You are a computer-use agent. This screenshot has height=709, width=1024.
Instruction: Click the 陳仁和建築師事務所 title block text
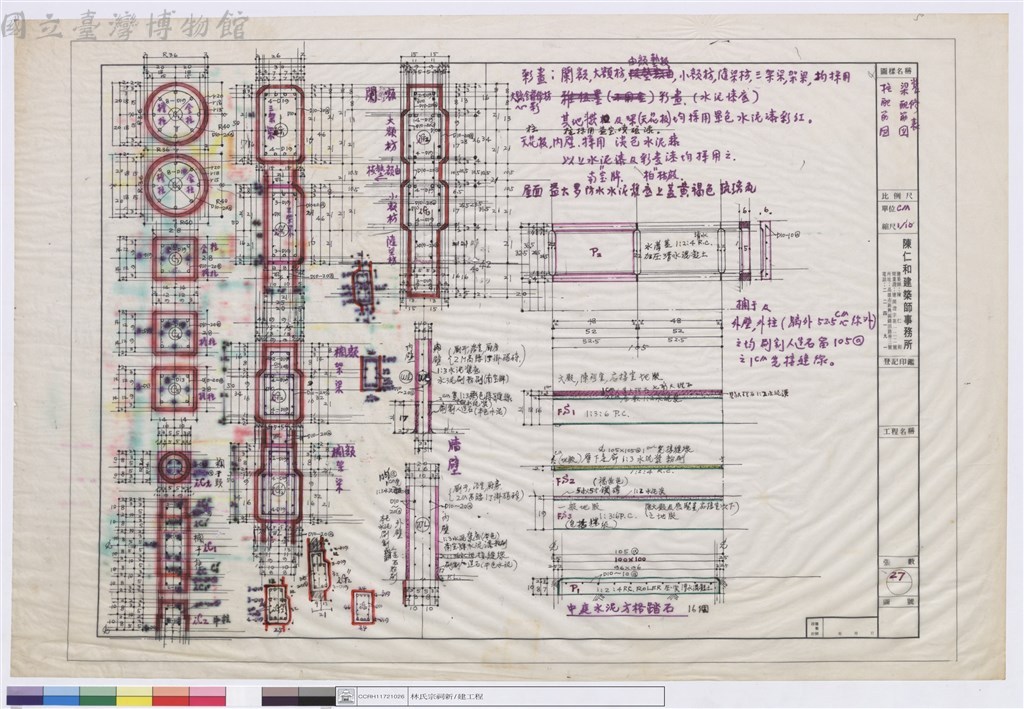click(x=907, y=295)
